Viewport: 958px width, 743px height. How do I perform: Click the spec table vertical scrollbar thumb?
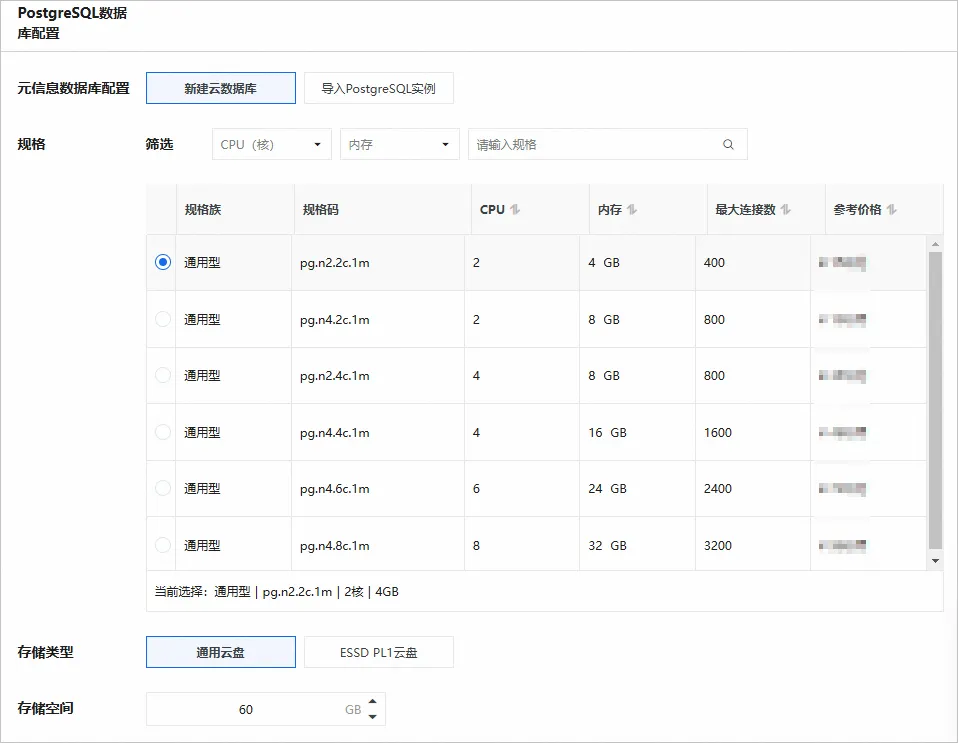[935, 400]
